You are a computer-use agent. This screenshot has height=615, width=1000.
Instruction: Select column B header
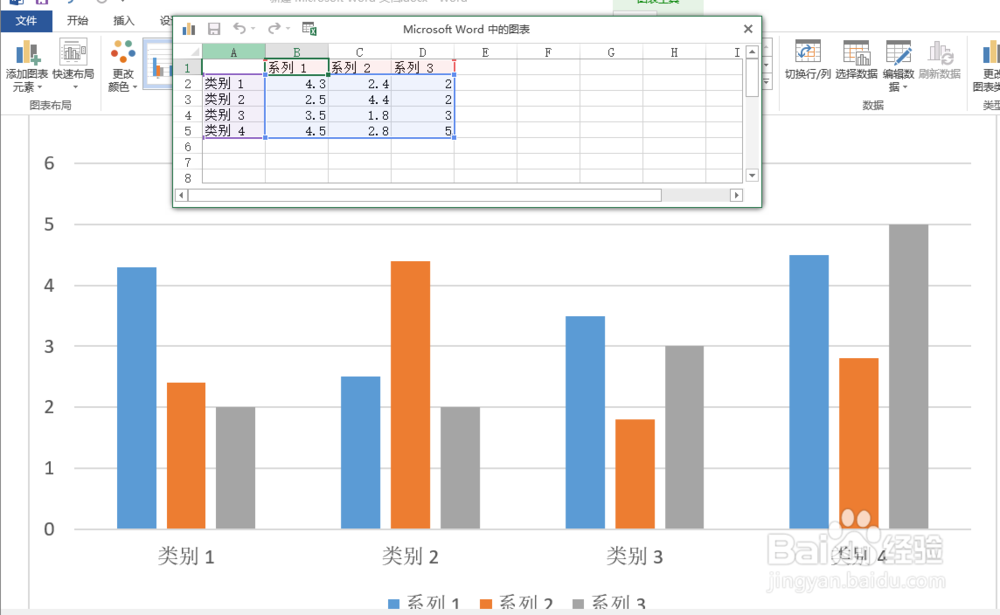pyautogui.click(x=297, y=52)
